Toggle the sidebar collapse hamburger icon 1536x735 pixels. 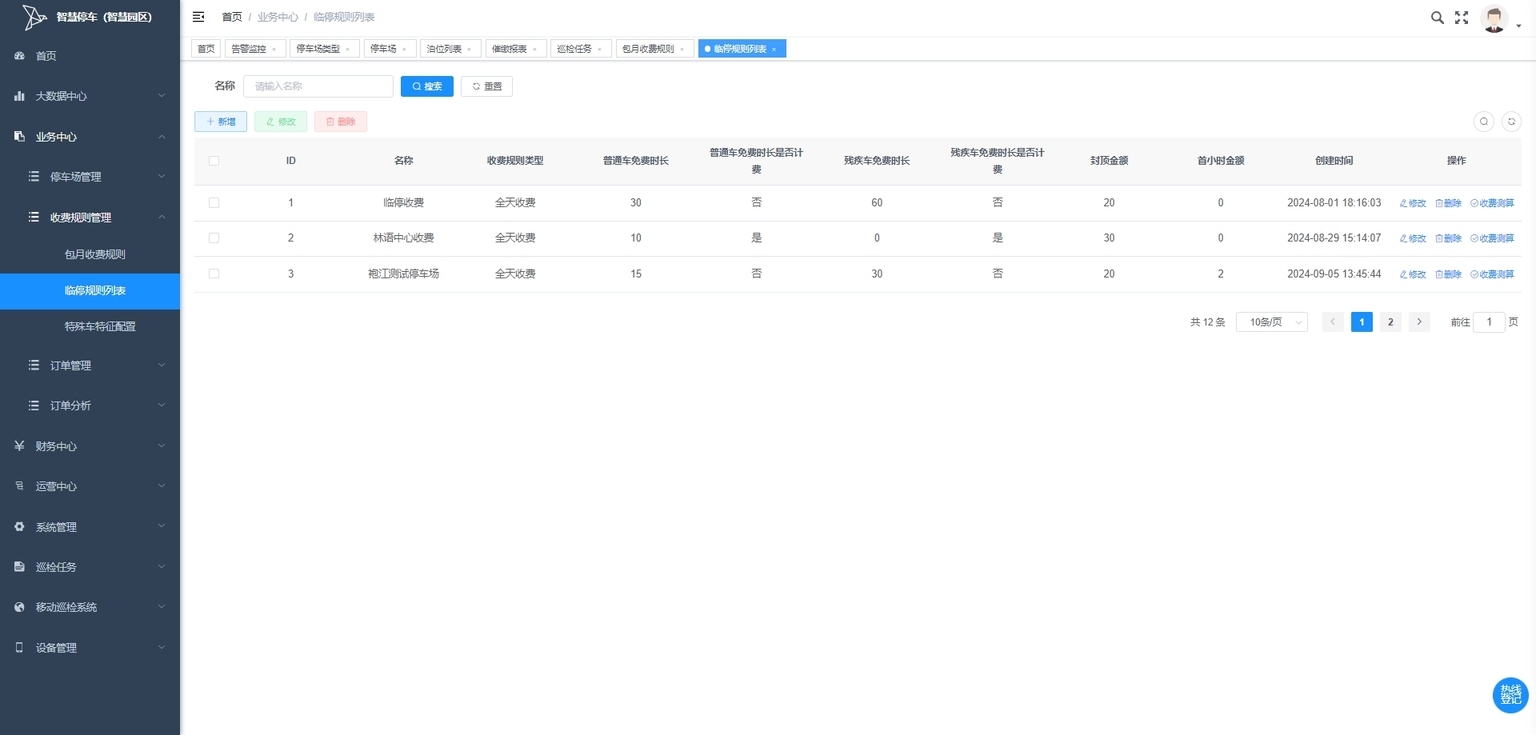click(x=198, y=17)
